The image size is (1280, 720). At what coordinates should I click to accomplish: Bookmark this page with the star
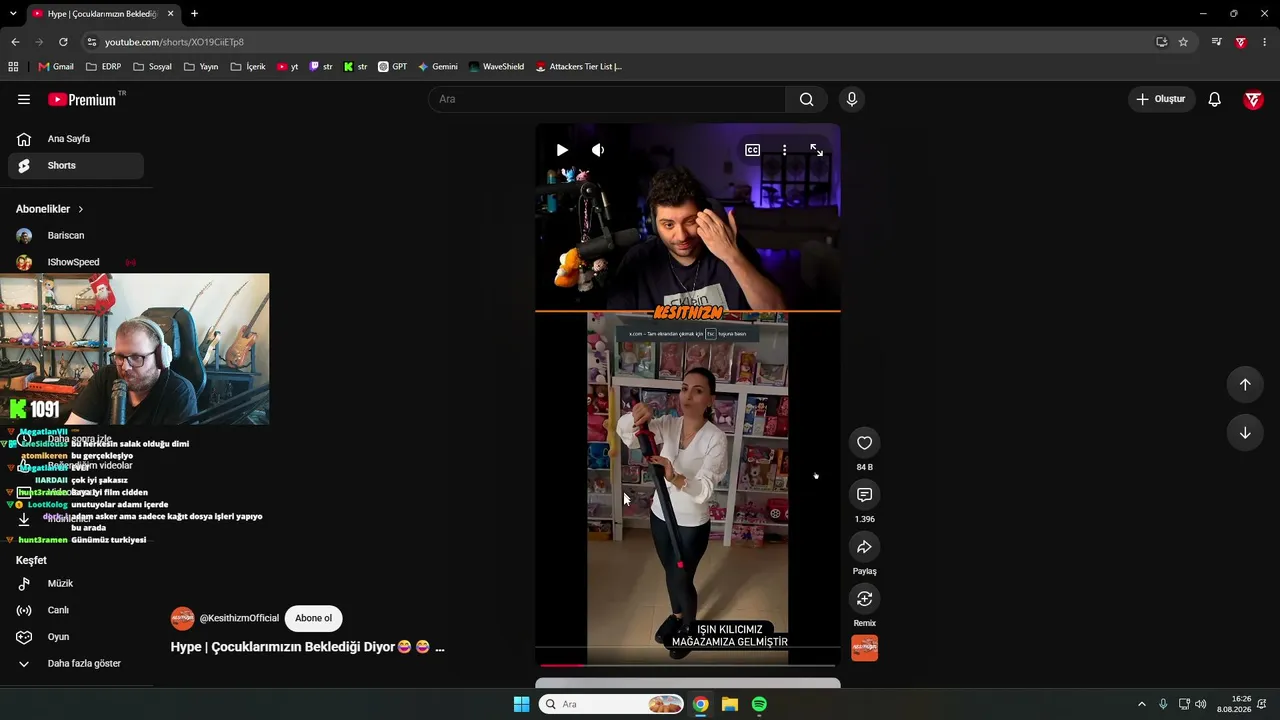(x=1183, y=42)
